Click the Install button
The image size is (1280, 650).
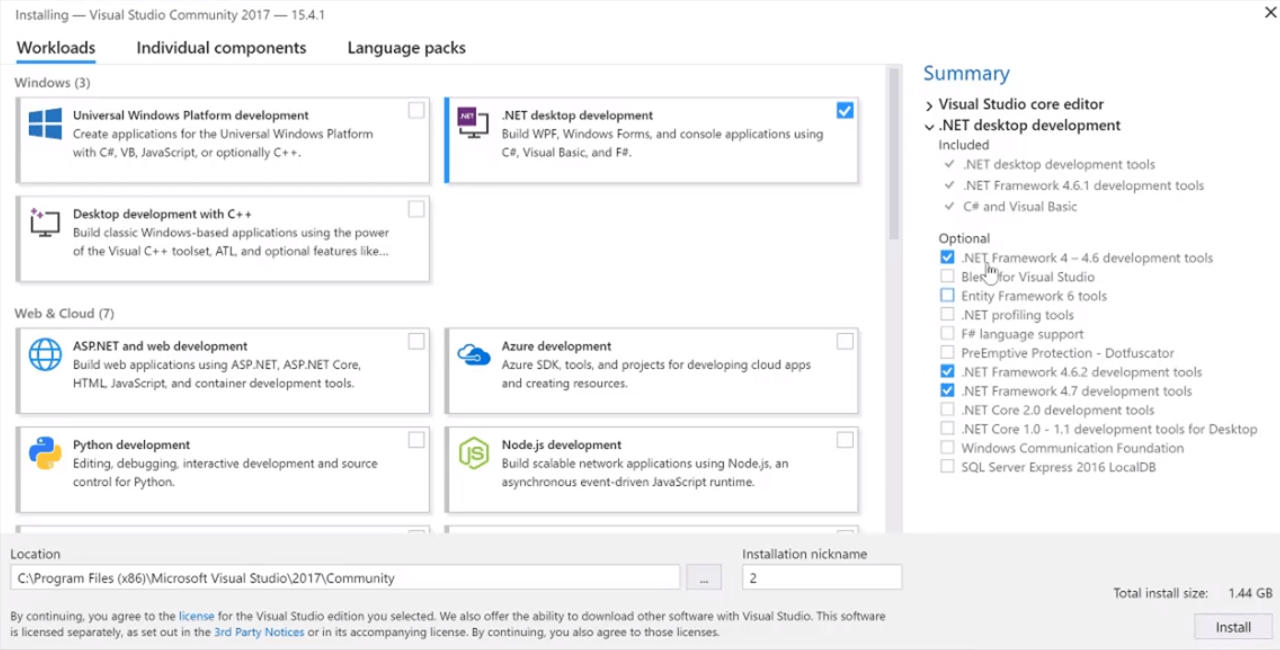point(1233,627)
